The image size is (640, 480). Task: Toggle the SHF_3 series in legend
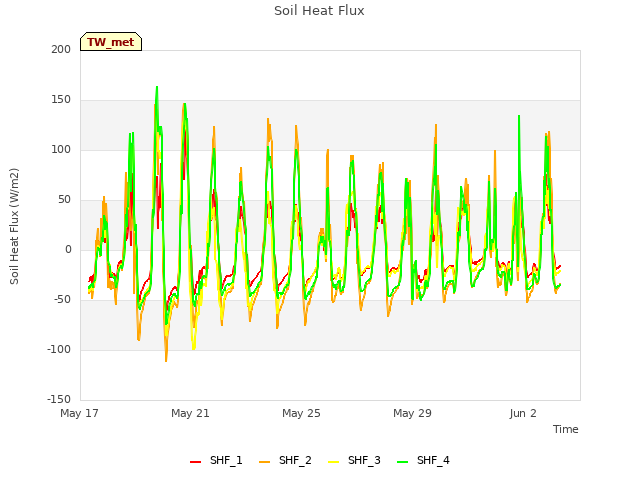(x=354, y=460)
